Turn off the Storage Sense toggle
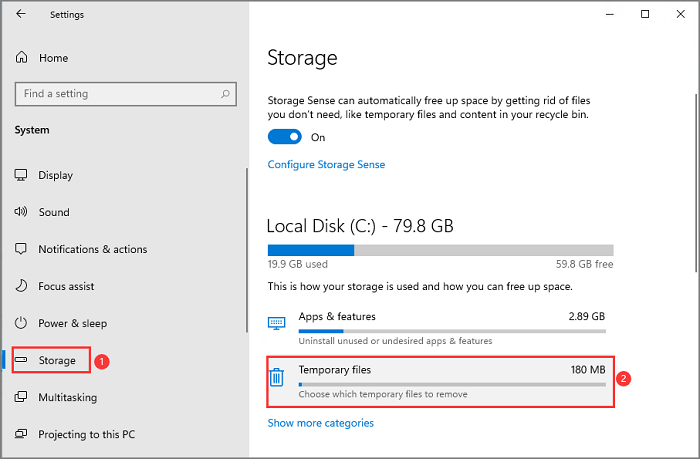 coord(284,137)
